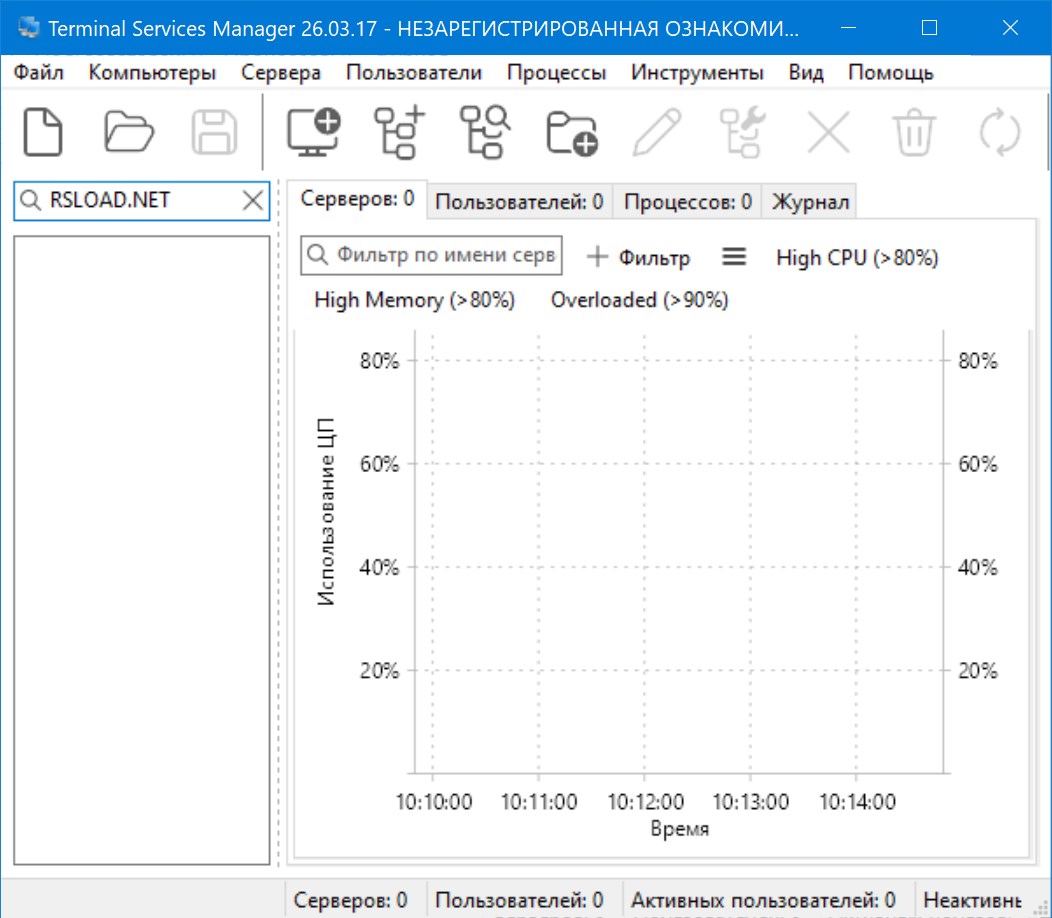Click the Add computer monitor icon
The image size is (1052, 918).
coord(313,132)
